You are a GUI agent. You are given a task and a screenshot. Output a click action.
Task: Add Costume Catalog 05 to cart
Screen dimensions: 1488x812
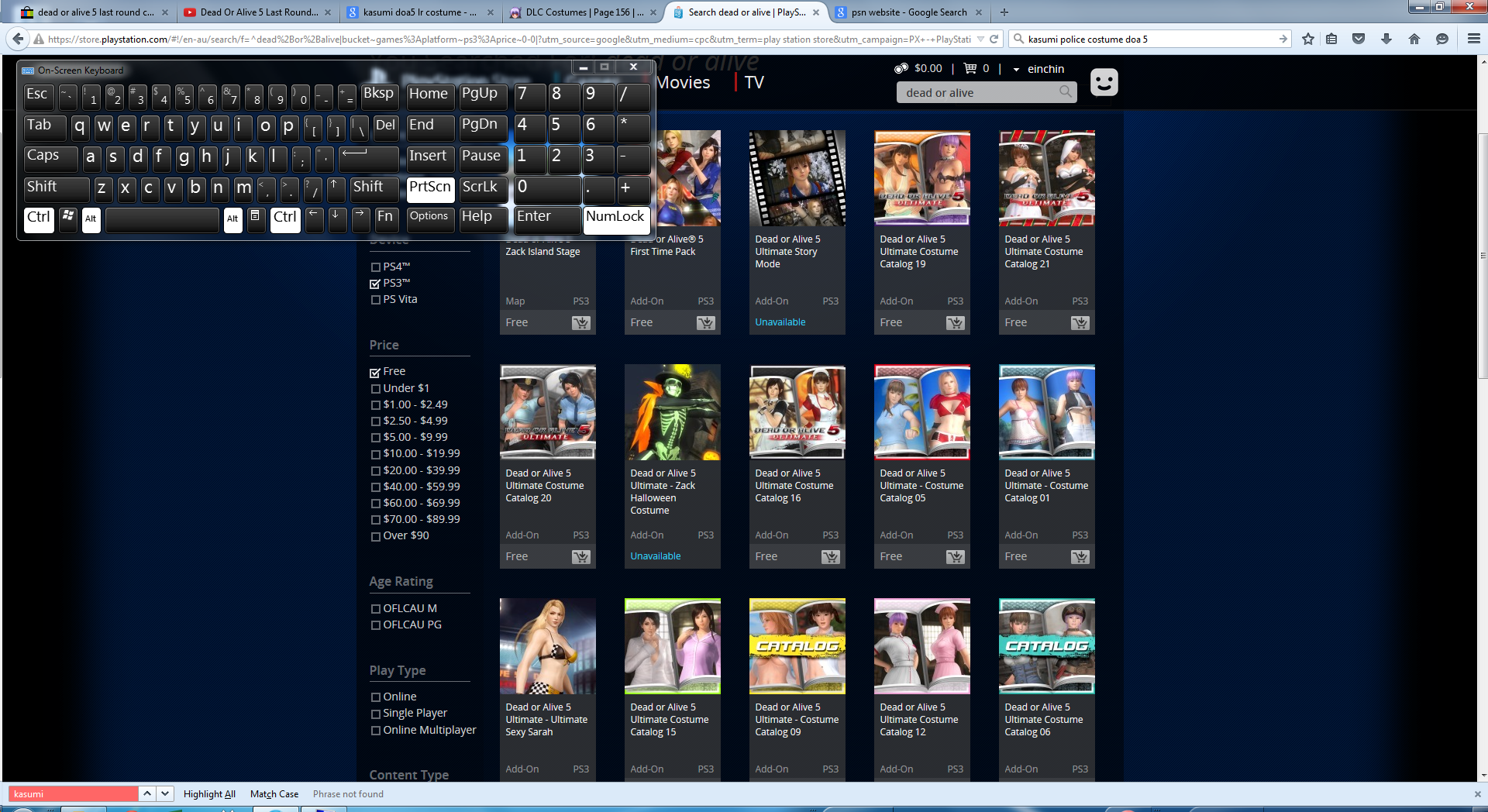click(955, 556)
